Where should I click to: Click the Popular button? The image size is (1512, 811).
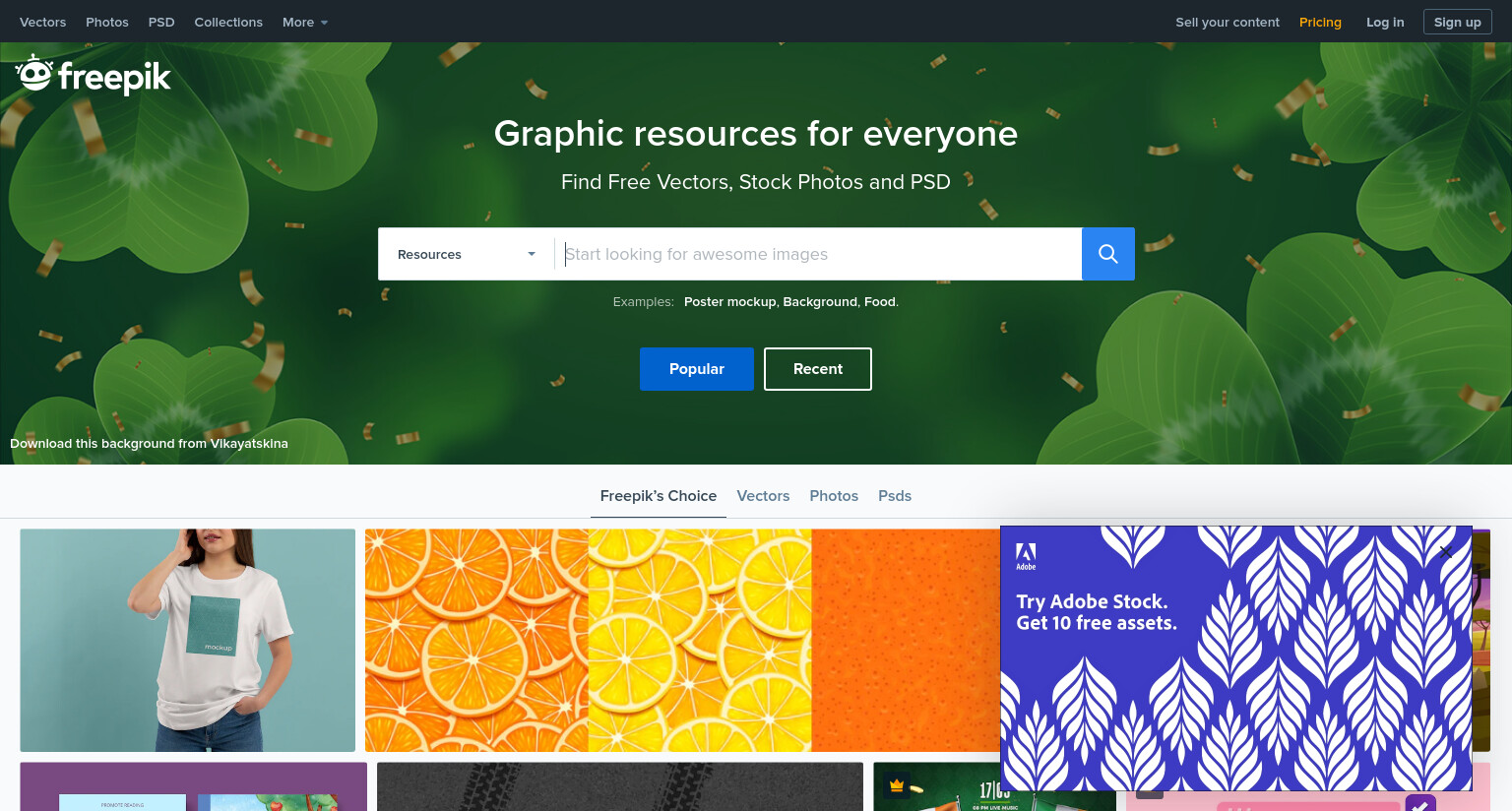(697, 369)
